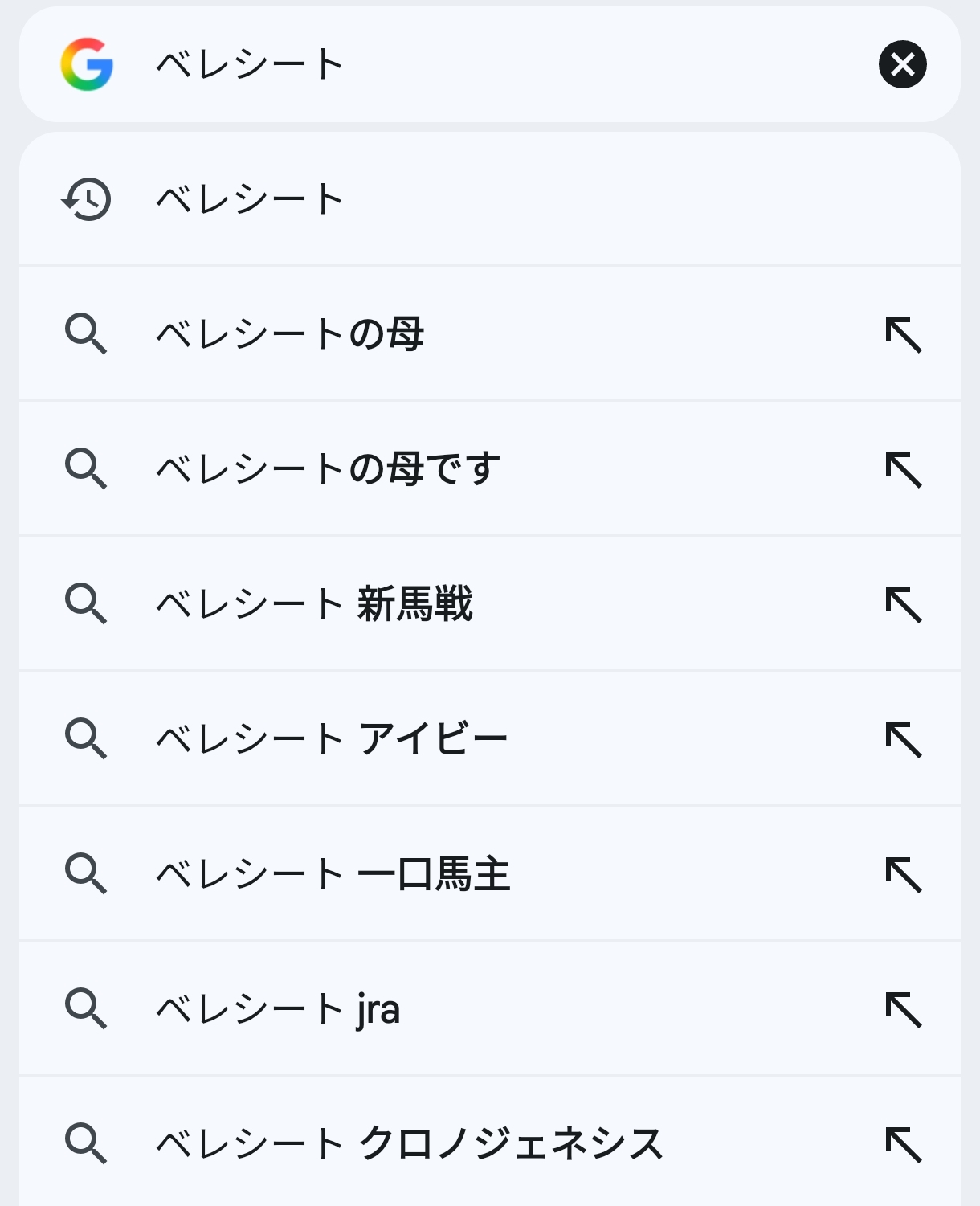Tap magnifier icon beside ベレシートの母です
Image resolution: width=980 pixels, height=1206 pixels.
[86, 469]
